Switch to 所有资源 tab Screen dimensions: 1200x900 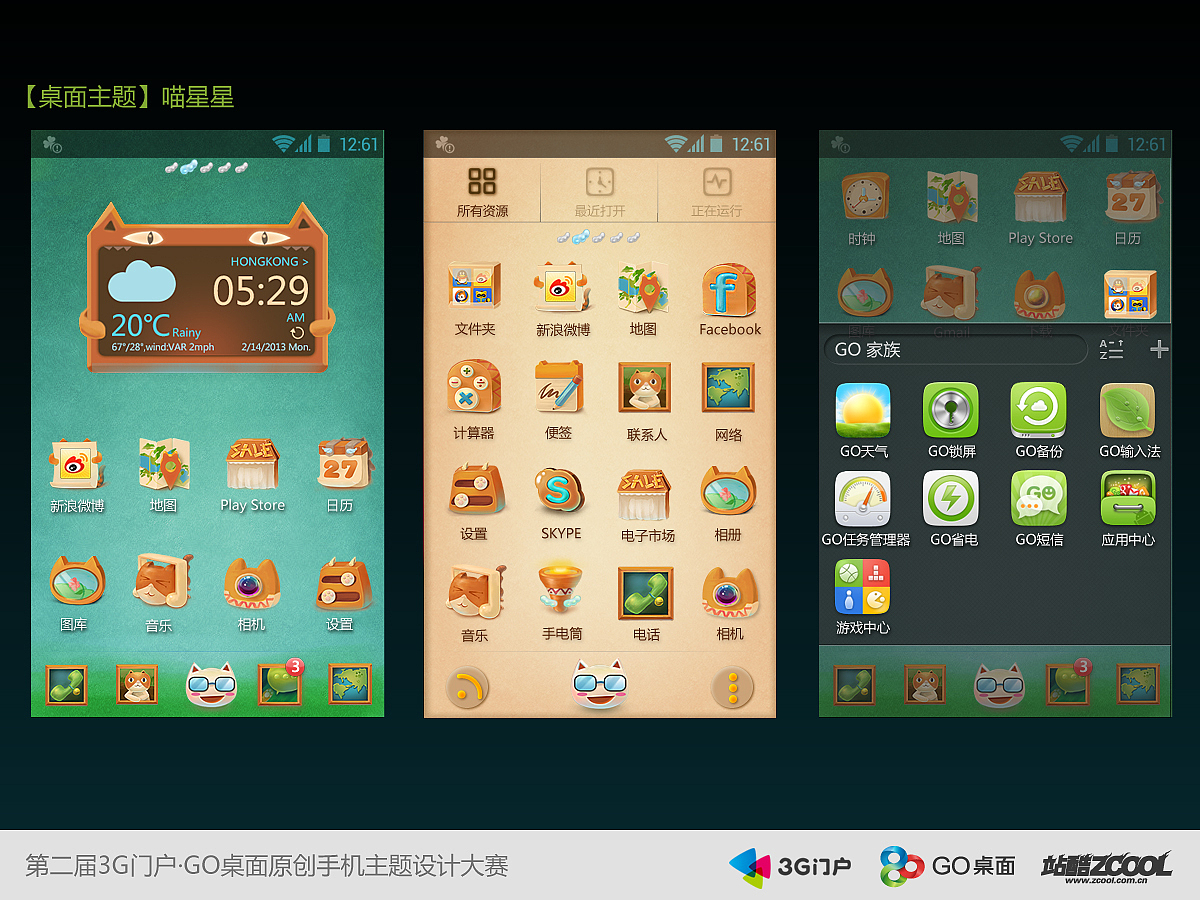(482, 191)
